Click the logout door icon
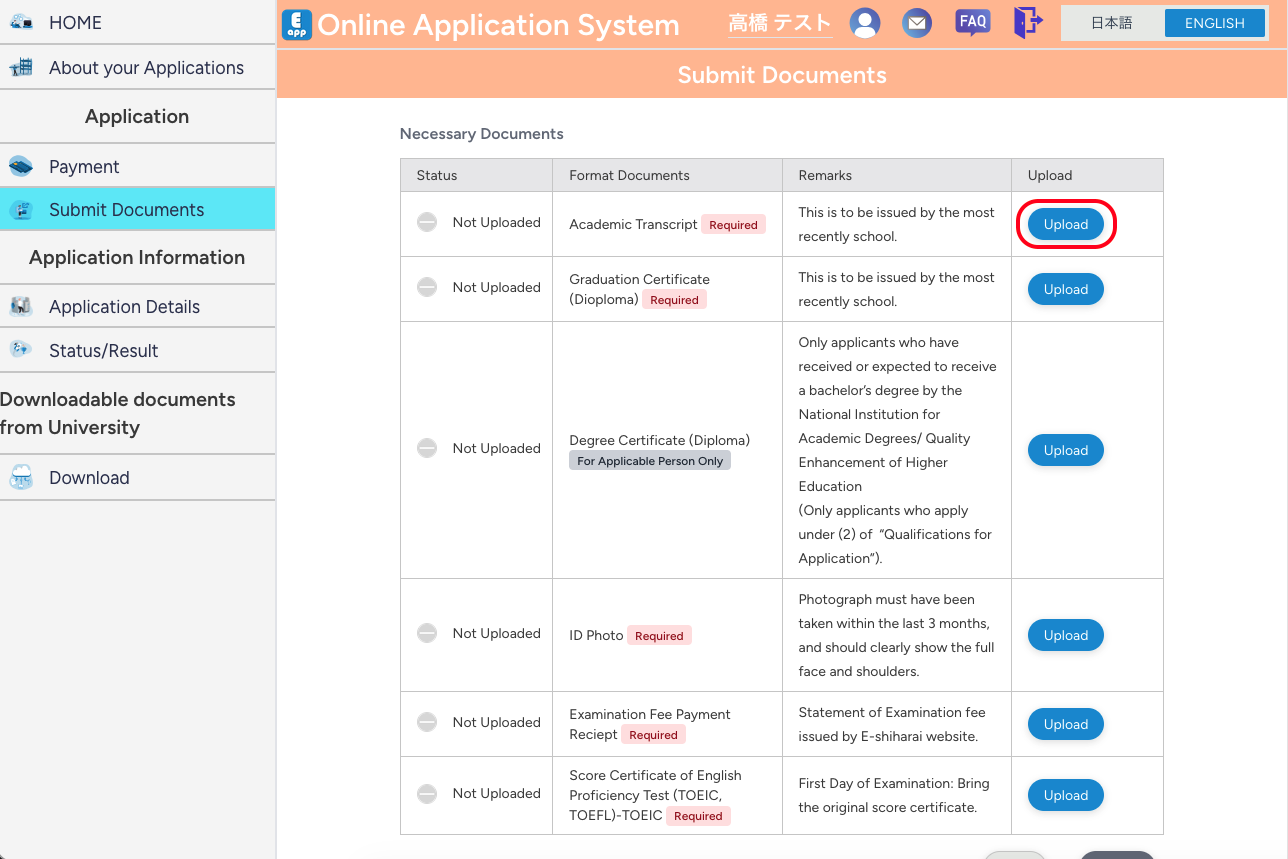1288x859 pixels. (1027, 22)
